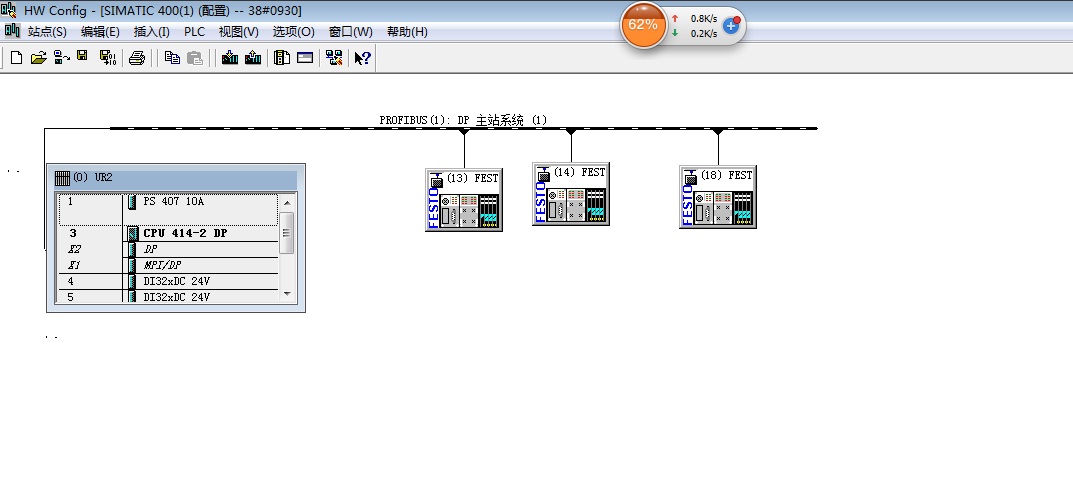Image resolution: width=1073 pixels, height=493 pixels.
Task: Create a new station with New icon
Action: click(16, 58)
